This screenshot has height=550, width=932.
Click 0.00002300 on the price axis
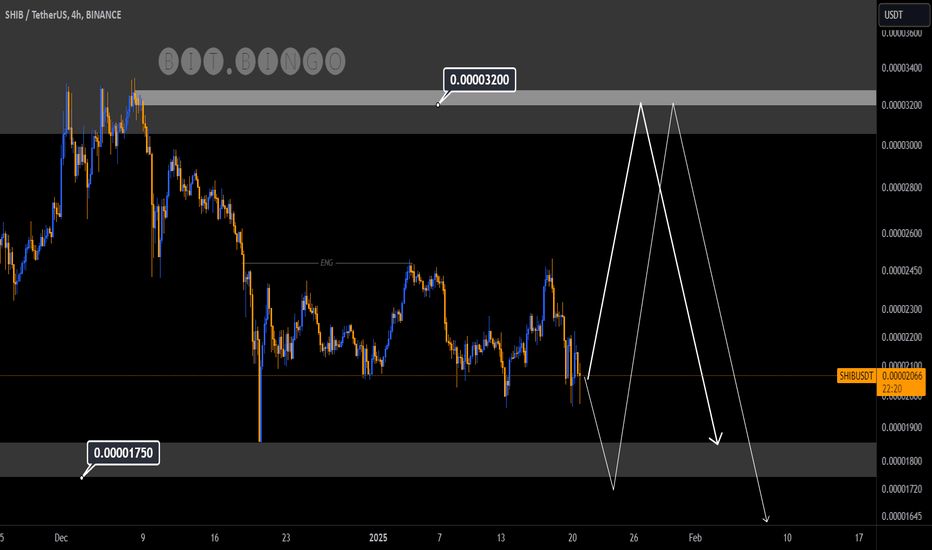pos(902,309)
